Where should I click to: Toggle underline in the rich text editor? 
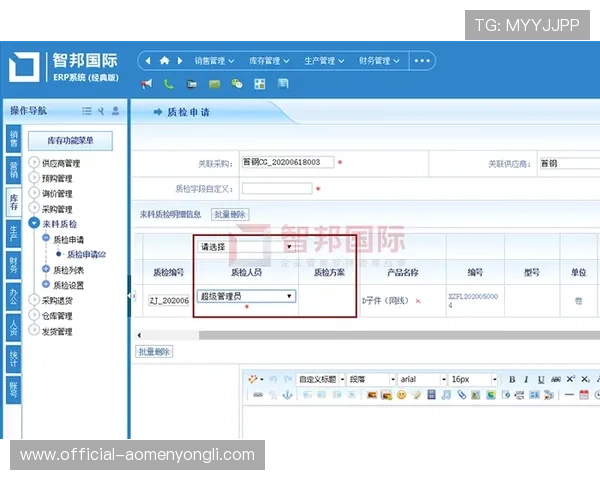[541, 379]
